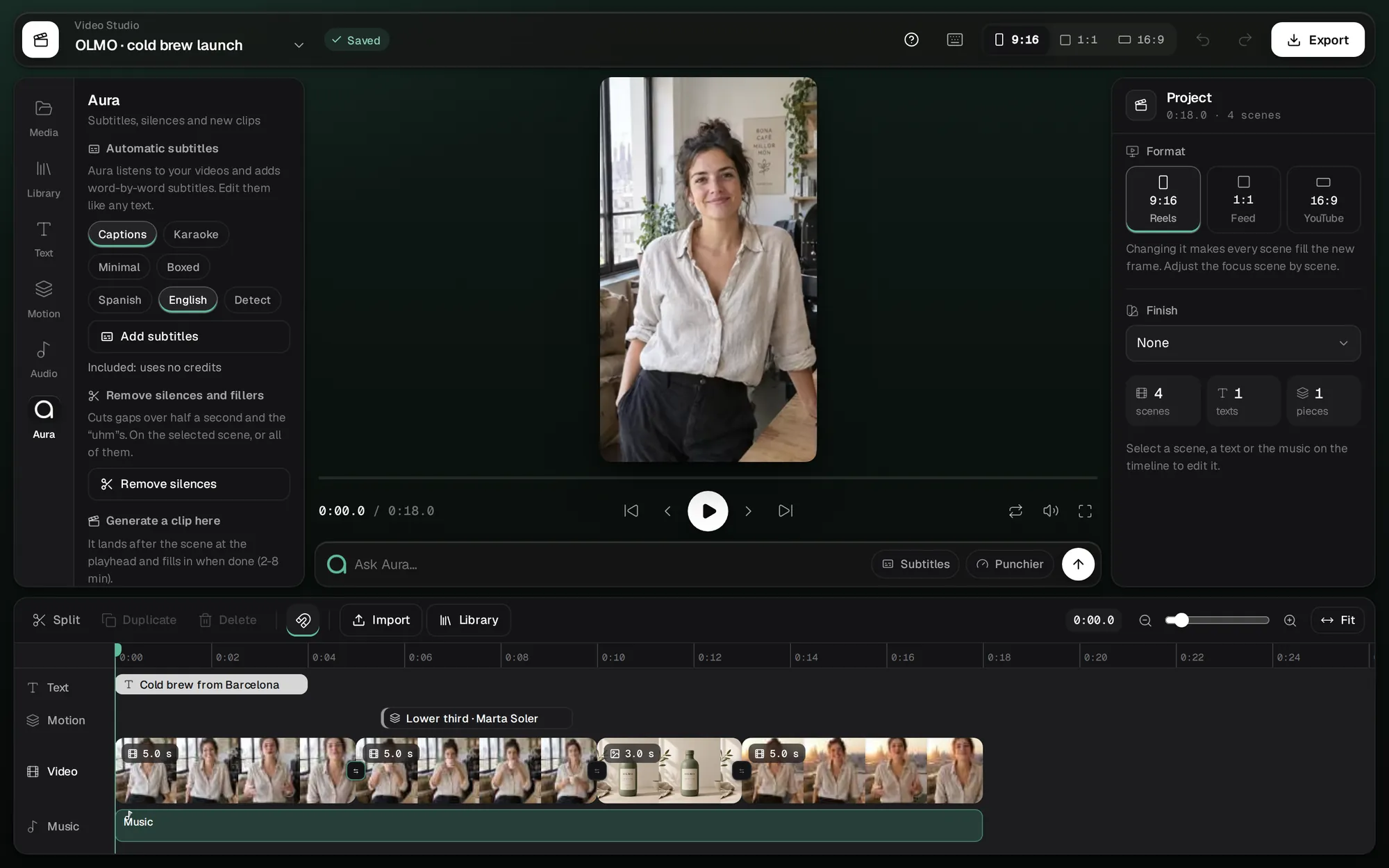Open the Text sidebar panel
The image size is (1389, 868).
coord(44,240)
